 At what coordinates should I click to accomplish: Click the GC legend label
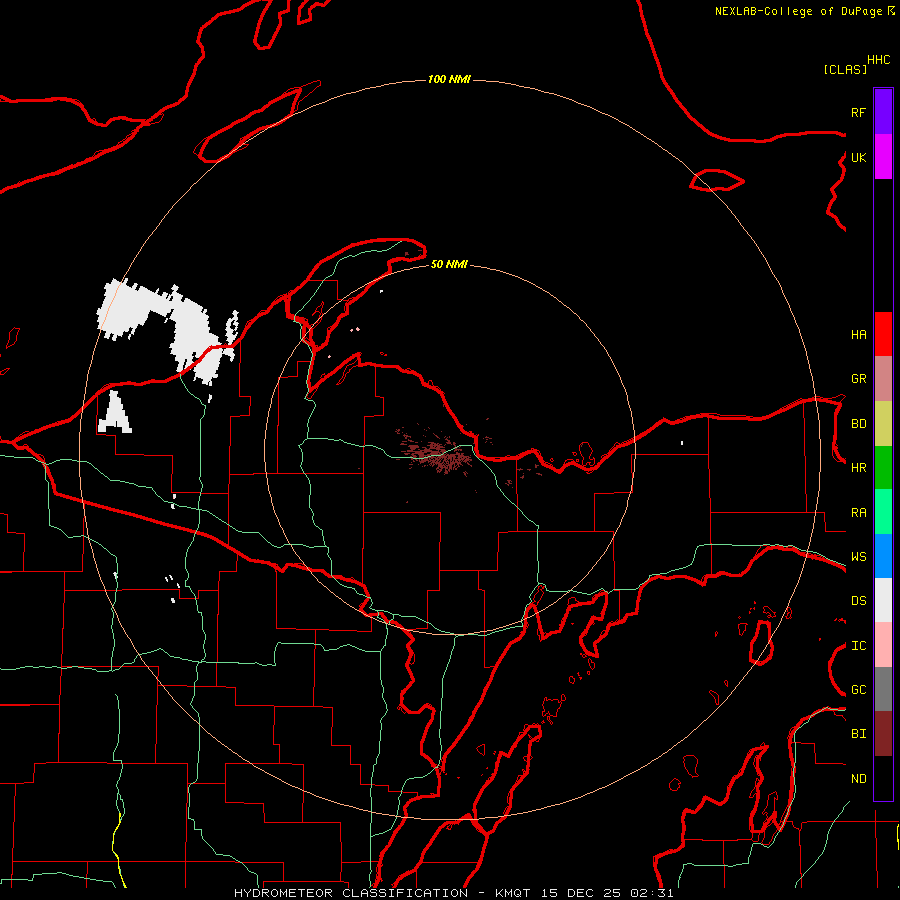858,690
